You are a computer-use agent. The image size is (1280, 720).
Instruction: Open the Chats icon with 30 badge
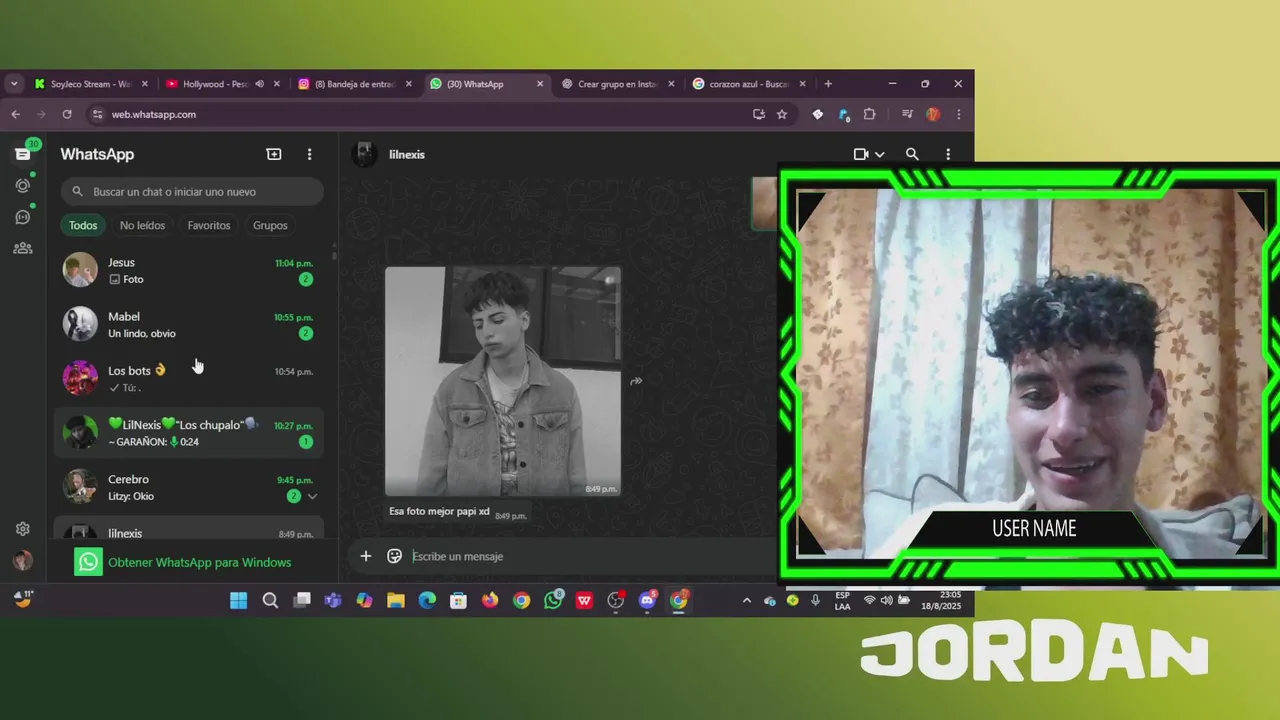[23, 153]
